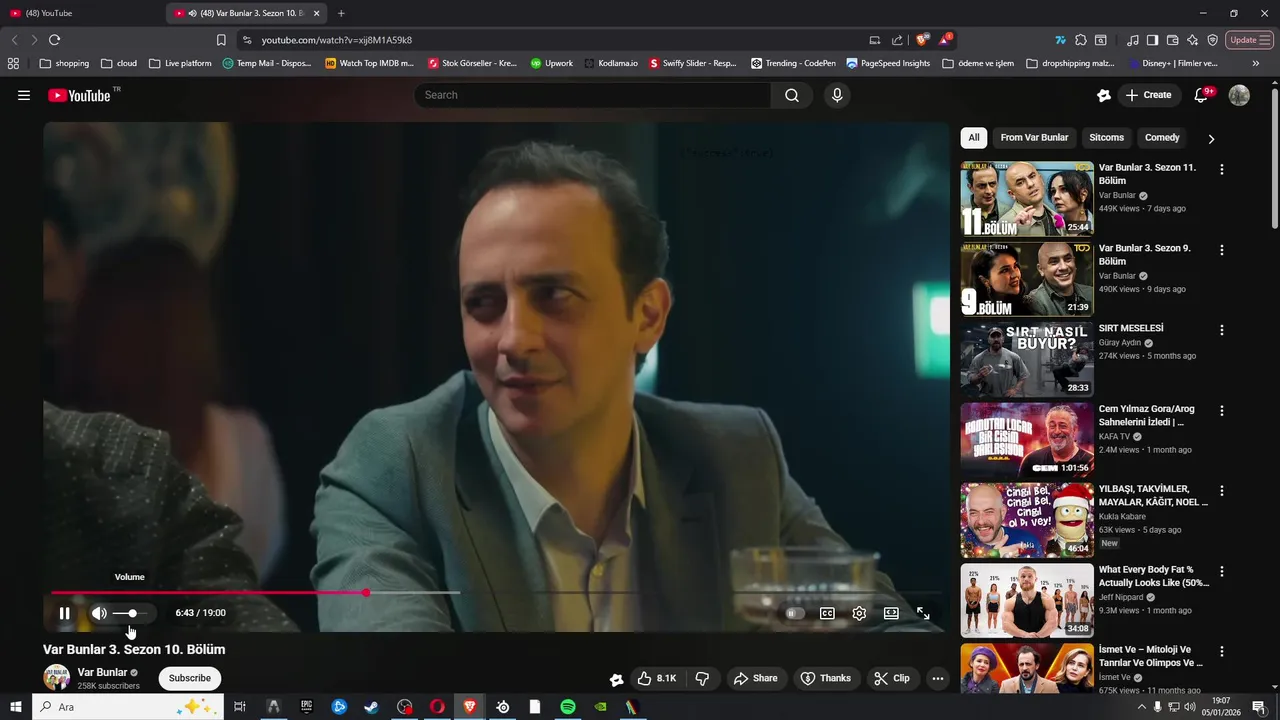The width and height of the screenshot is (1280, 720).
Task: Open options for Sezon 11. Bölüm video
Action: pos(1221,170)
